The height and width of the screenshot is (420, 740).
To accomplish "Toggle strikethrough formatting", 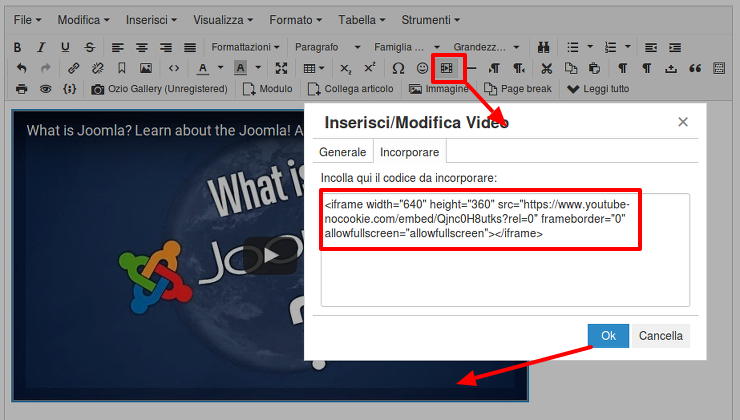I will (90, 47).
